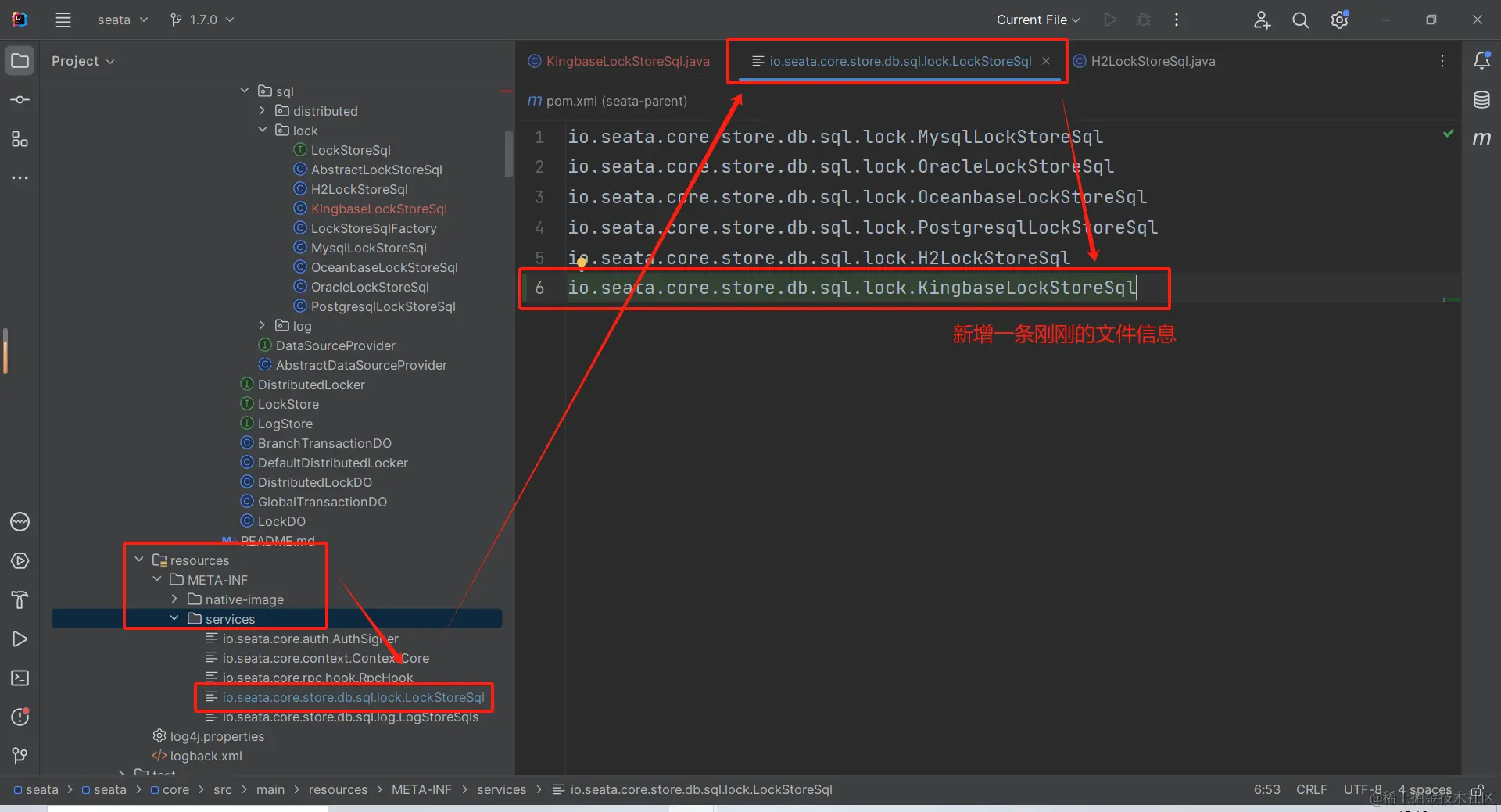
Task: Open the Terminal tool window
Action: pos(20,678)
